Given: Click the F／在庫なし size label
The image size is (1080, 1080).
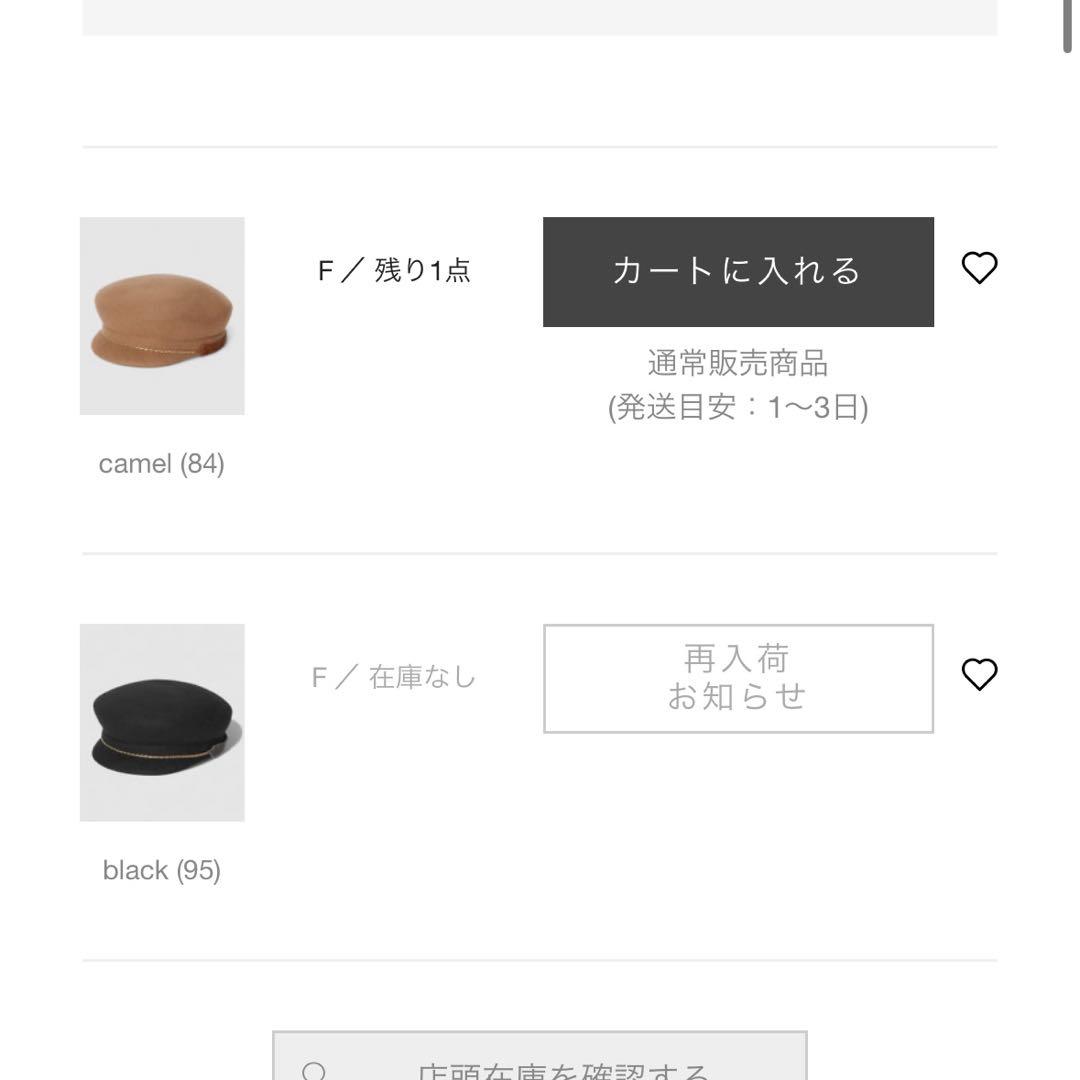Looking at the screenshot, I should (396, 677).
